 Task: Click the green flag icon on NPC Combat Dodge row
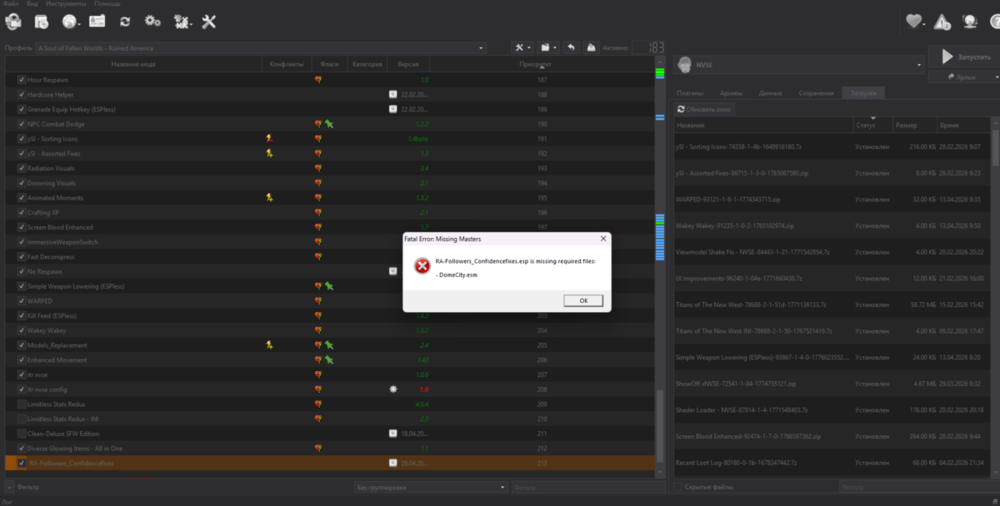point(328,124)
